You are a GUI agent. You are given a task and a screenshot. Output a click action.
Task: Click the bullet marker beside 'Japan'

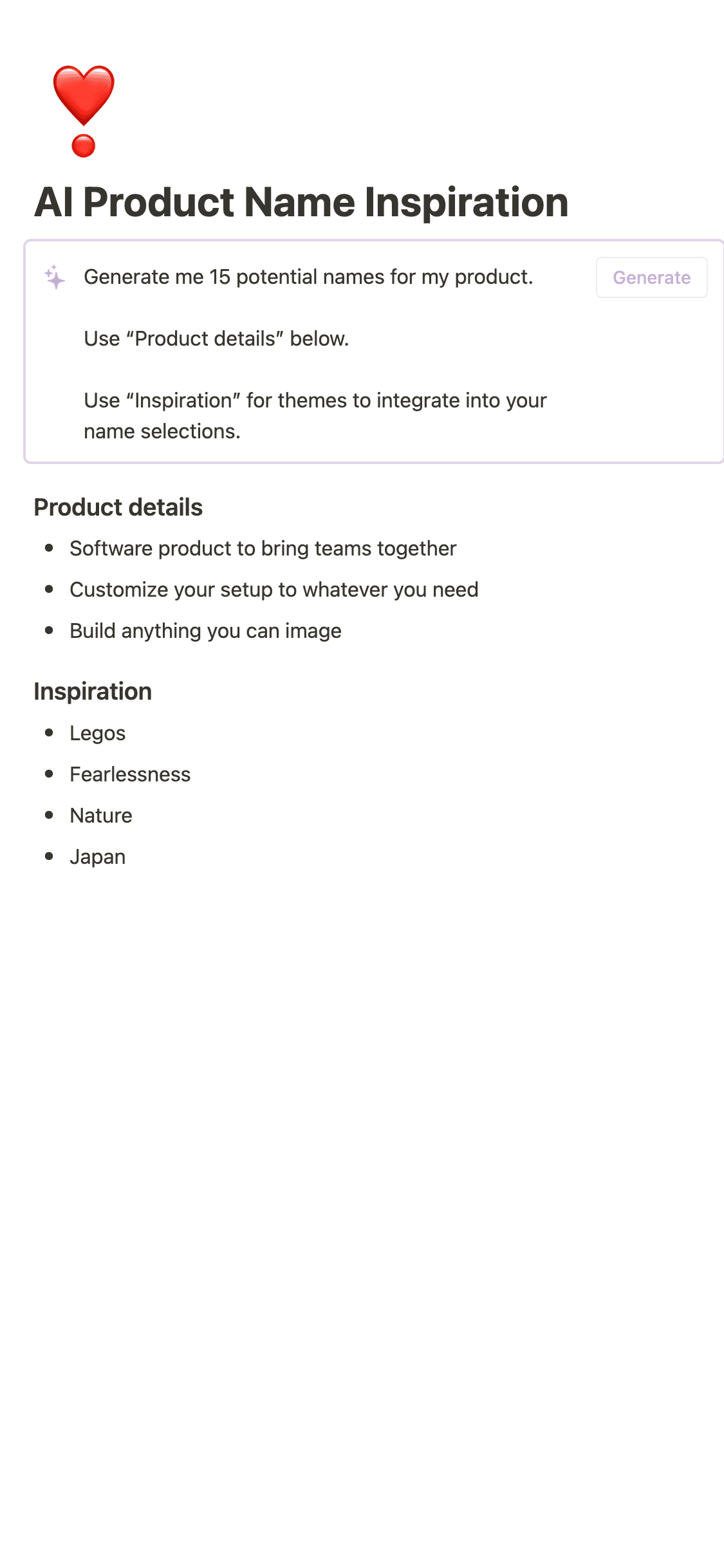tap(49, 856)
